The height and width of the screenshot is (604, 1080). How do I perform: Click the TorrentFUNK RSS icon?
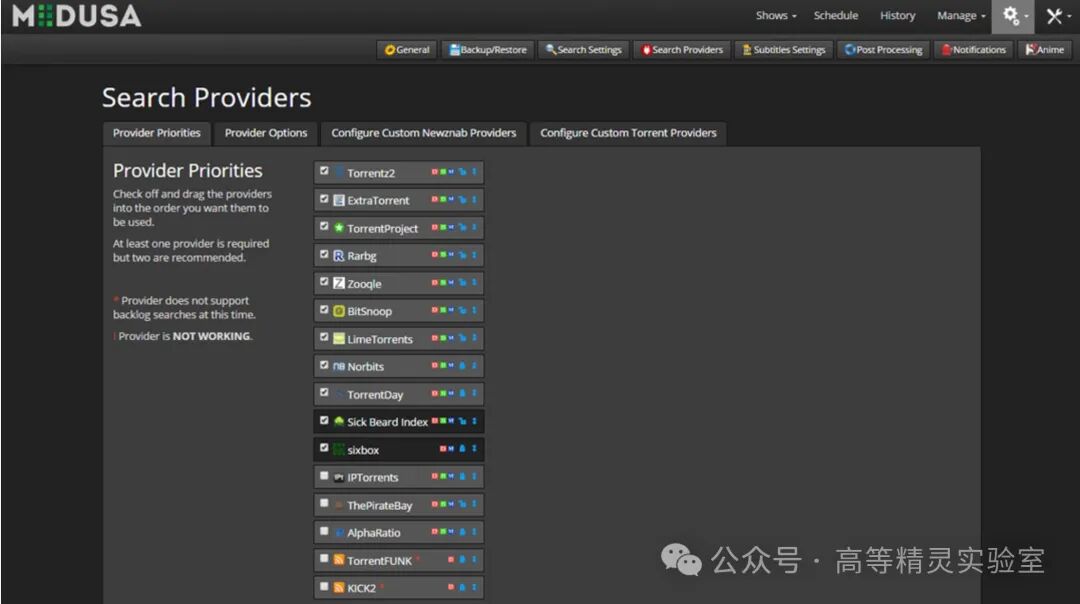coord(339,560)
